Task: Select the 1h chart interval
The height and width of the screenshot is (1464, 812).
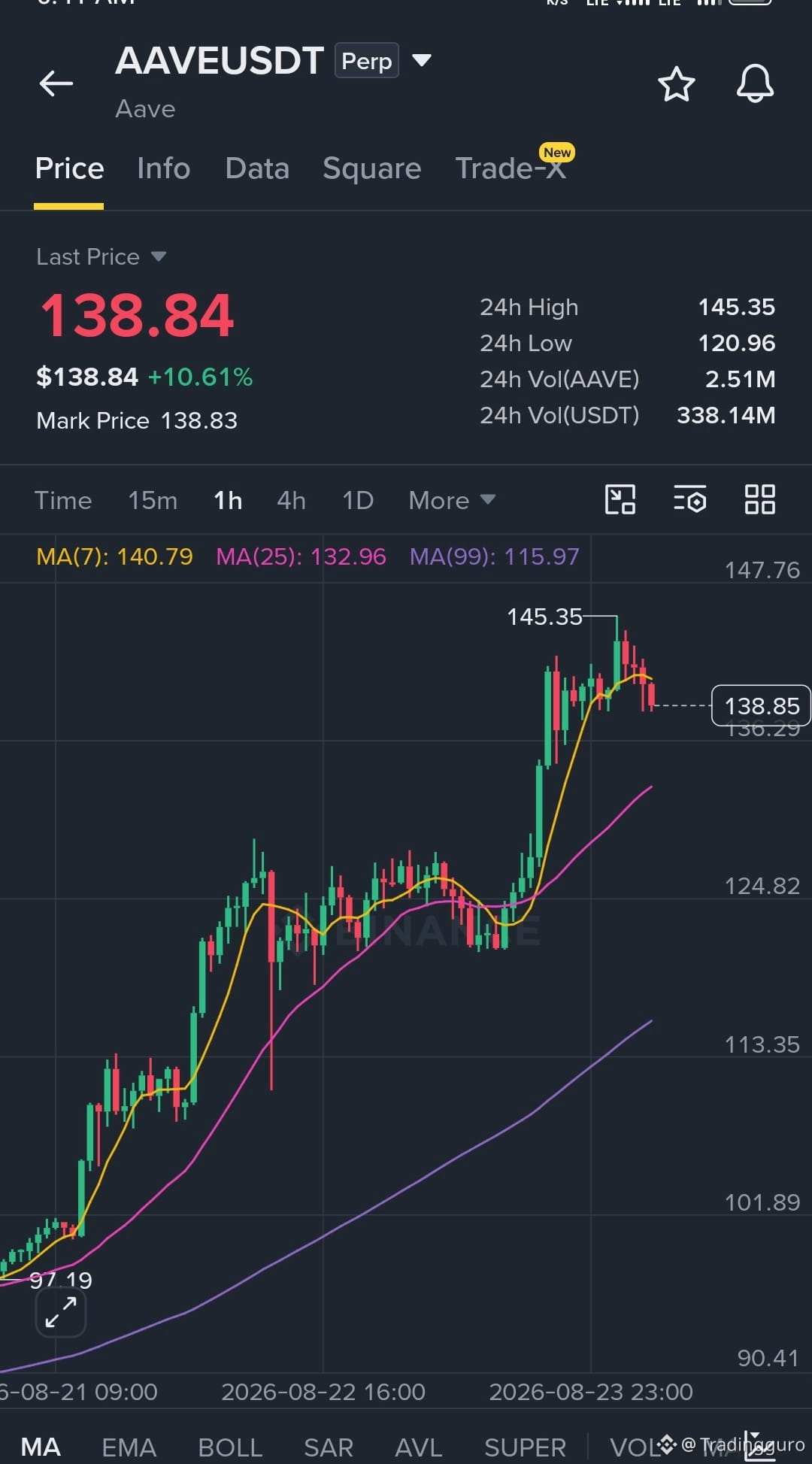Action: coord(228,500)
